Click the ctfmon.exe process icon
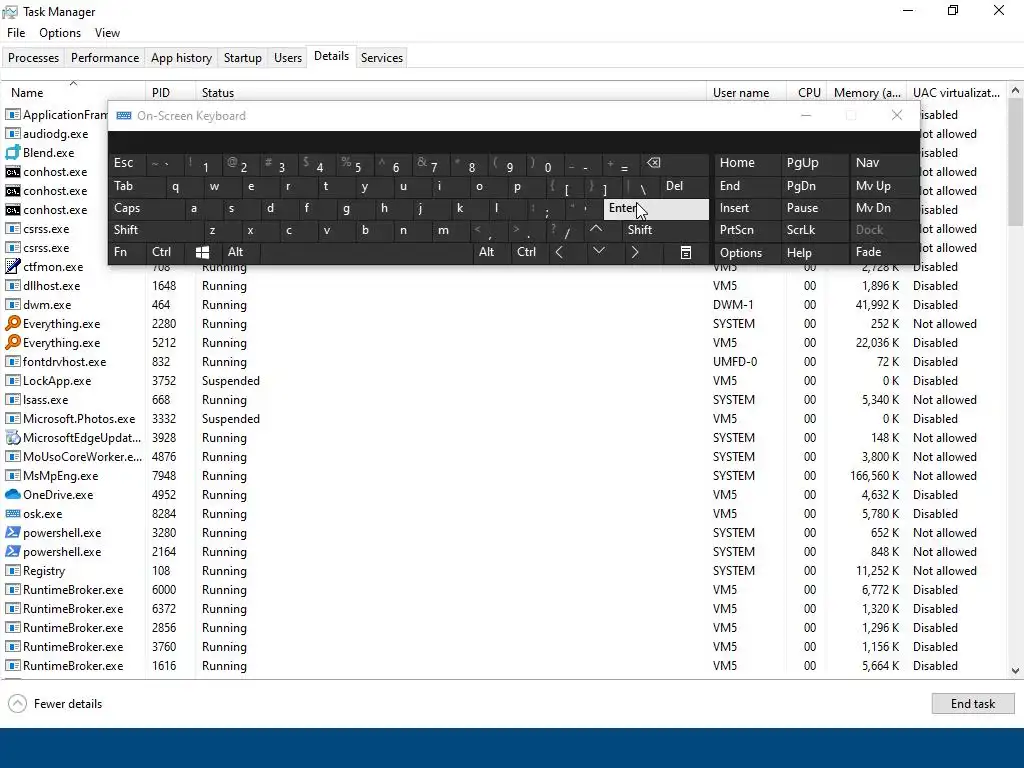Image resolution: width=1024 pixels, height=768 pixels. tap(12, 266)
